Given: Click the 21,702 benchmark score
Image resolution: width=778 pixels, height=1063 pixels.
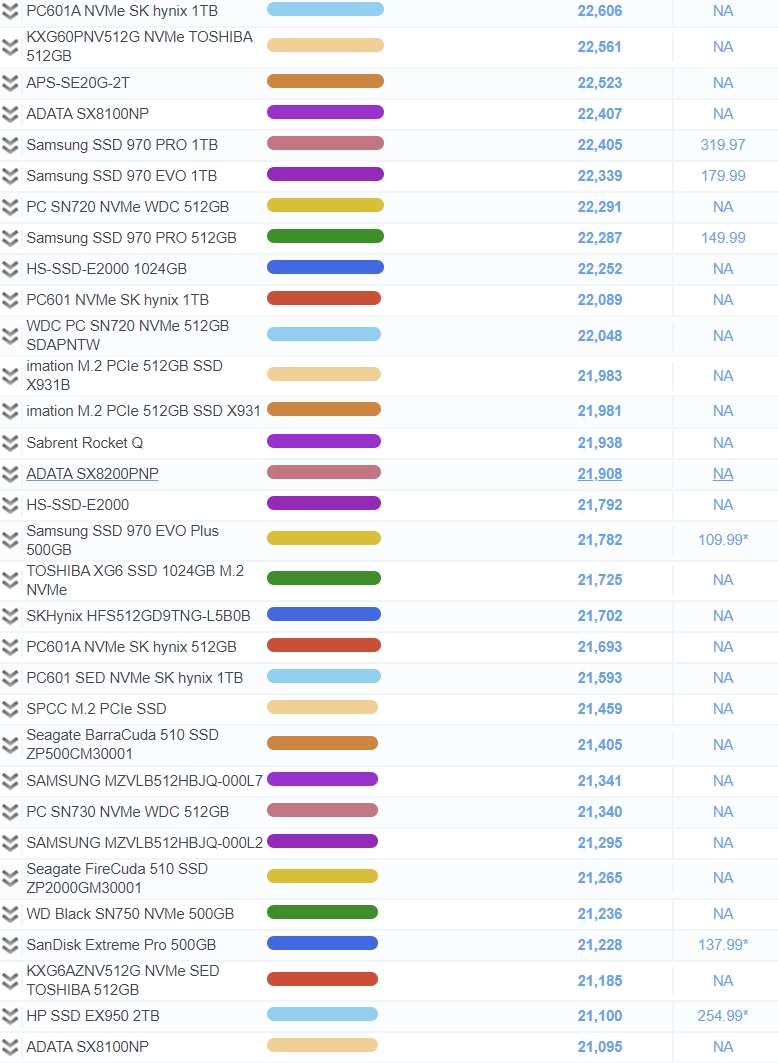Looking at the screenshot, I should 600,616.
